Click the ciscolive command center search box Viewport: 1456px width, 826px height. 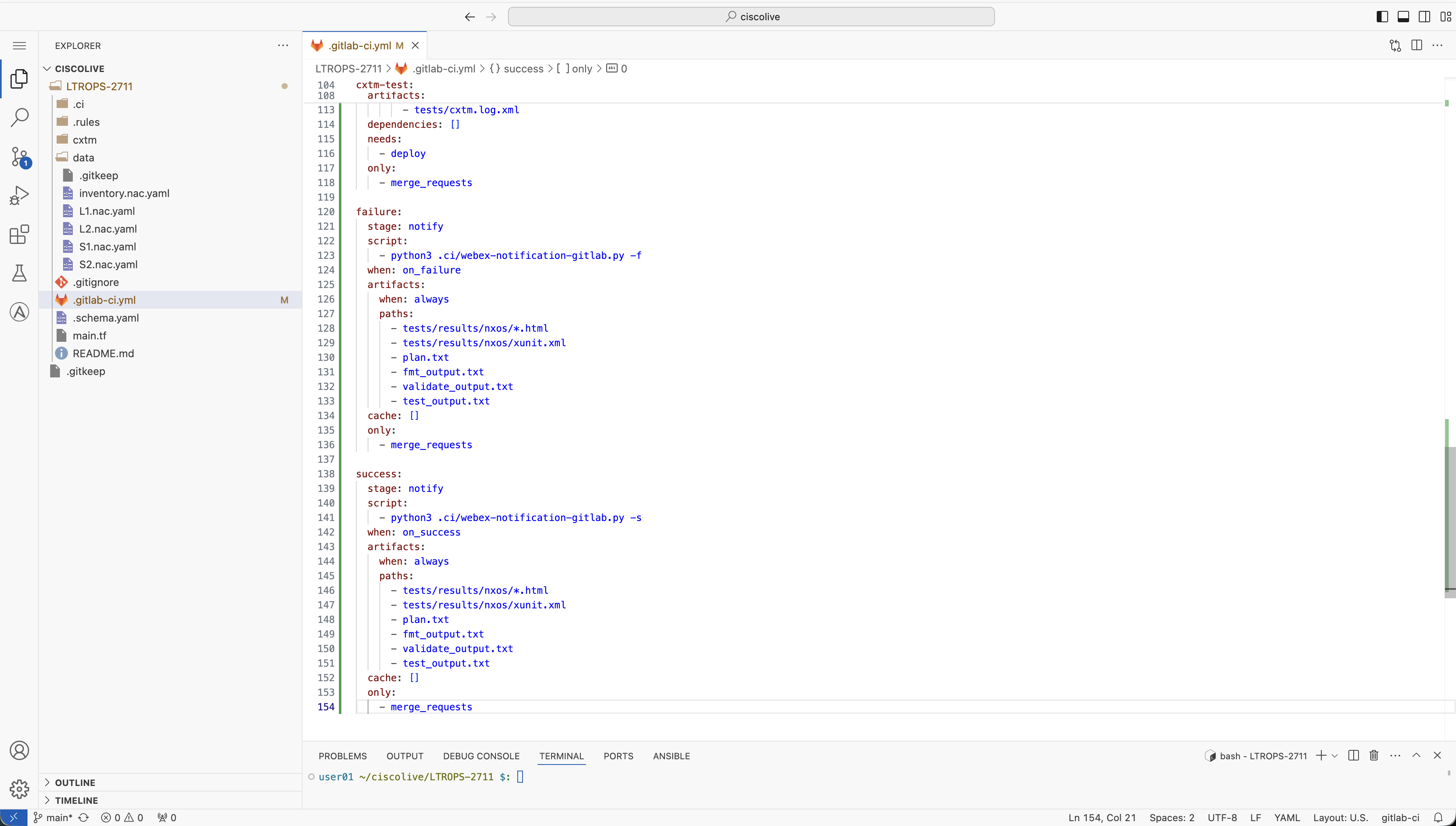[751, 17]
